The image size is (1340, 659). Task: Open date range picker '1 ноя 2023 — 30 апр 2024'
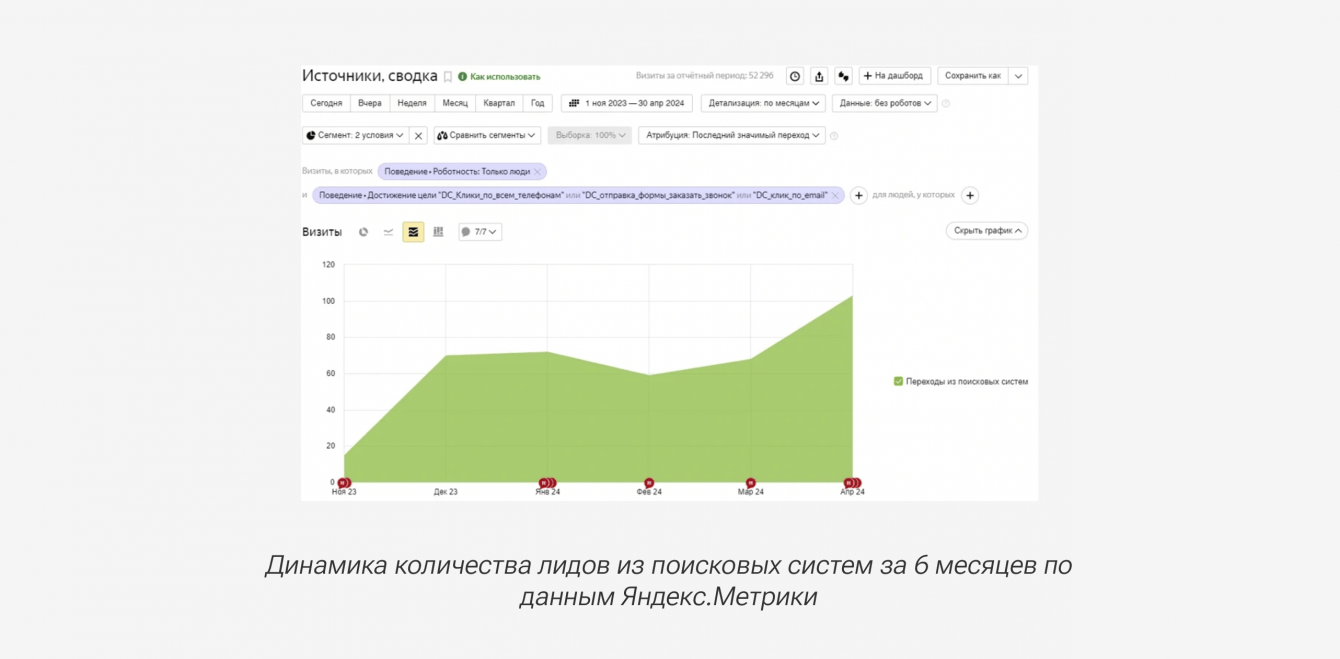[626, 103]
